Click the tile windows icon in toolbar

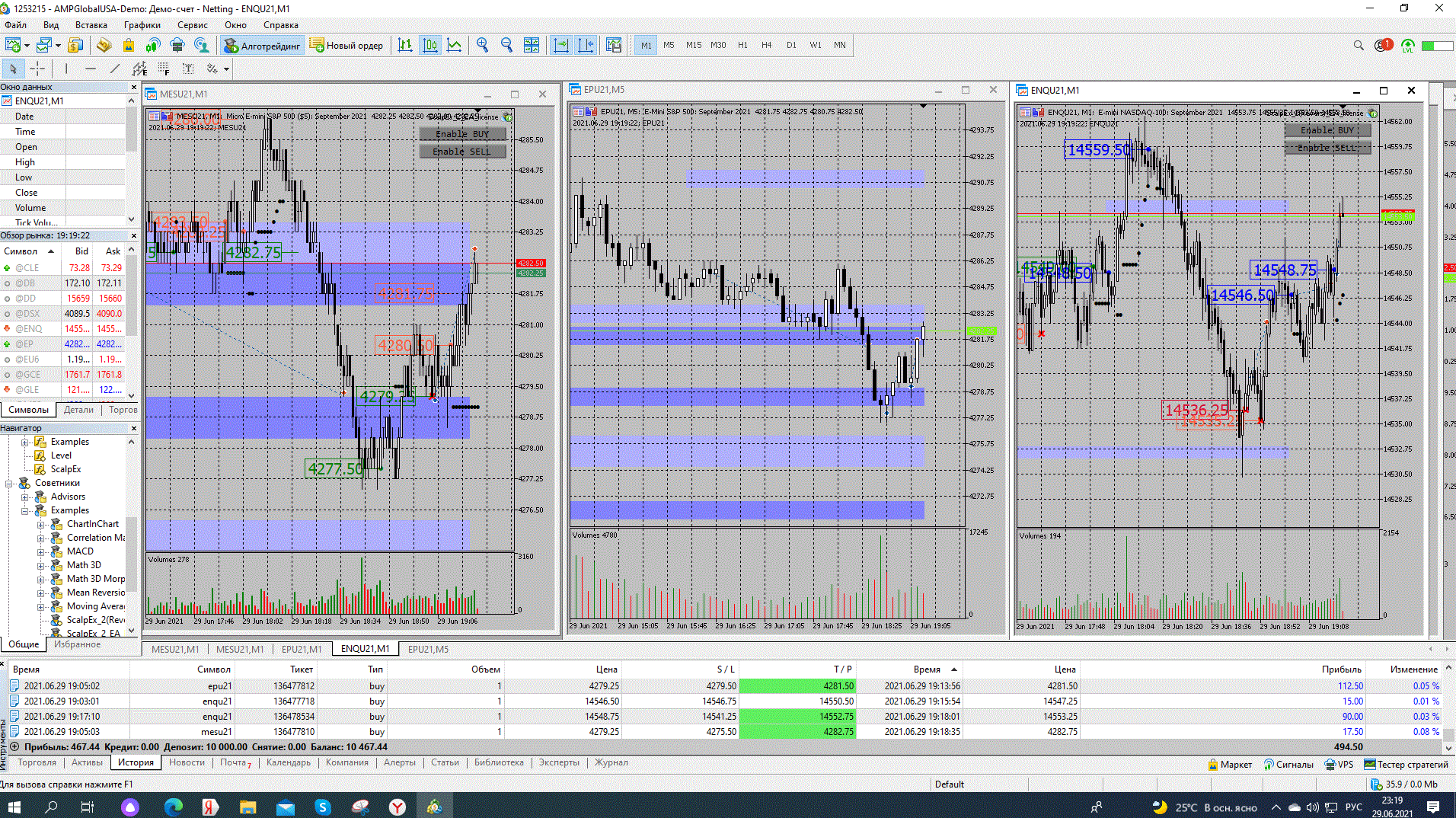point(532,46)
